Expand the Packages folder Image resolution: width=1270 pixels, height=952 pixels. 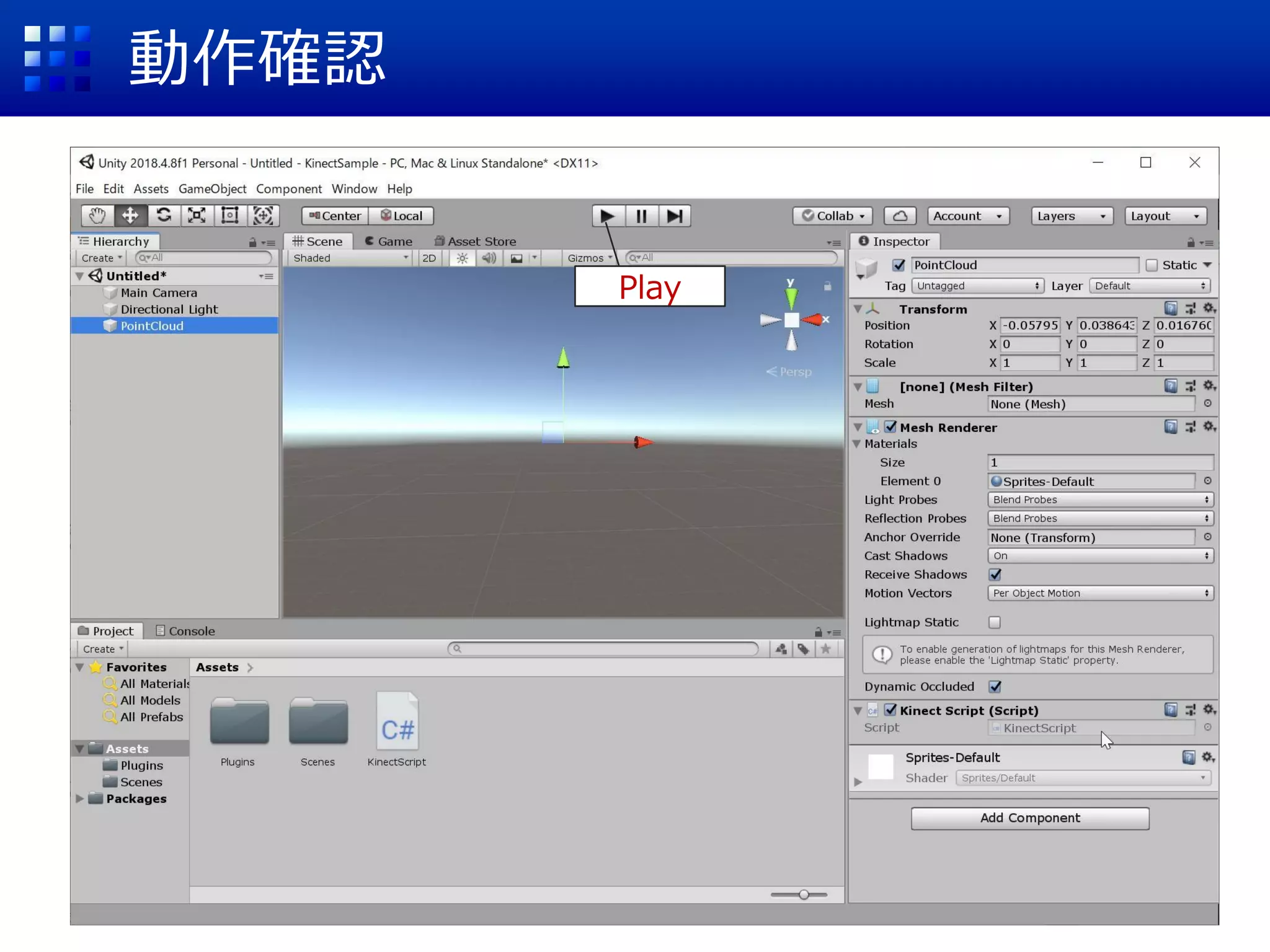[79, 798]
